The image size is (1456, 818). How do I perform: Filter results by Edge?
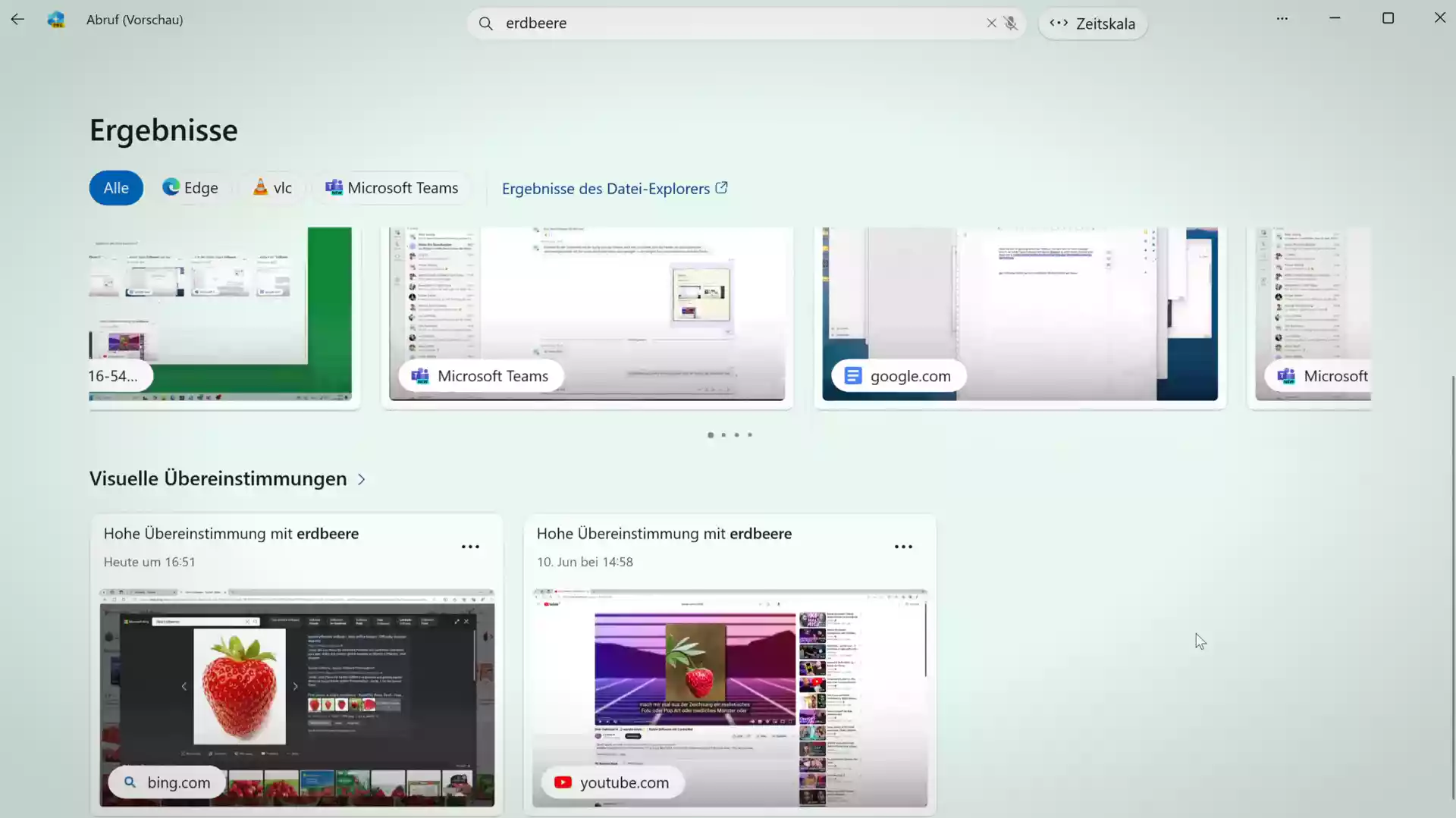tap(190, 188)
